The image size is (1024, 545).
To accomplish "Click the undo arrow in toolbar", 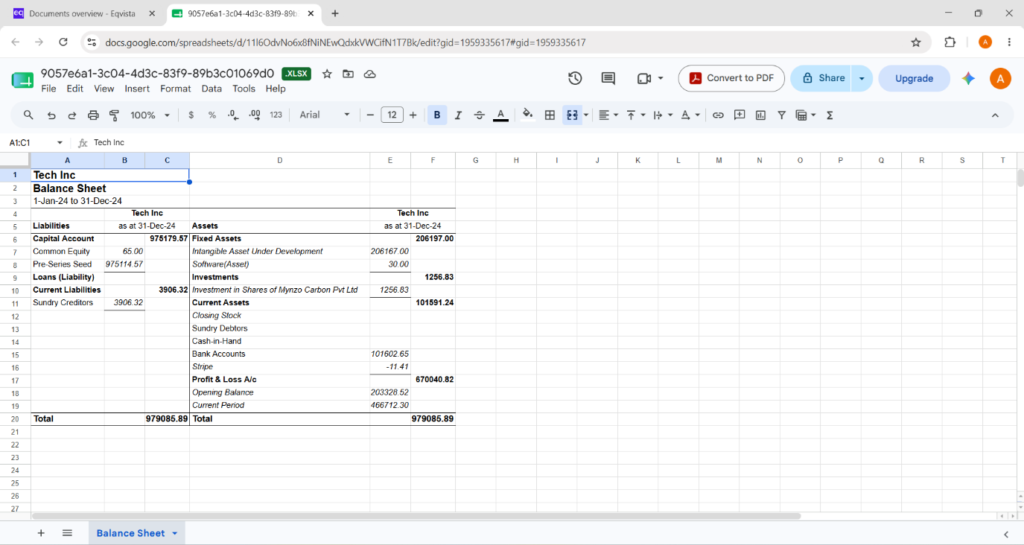I will tap(51, 115).
